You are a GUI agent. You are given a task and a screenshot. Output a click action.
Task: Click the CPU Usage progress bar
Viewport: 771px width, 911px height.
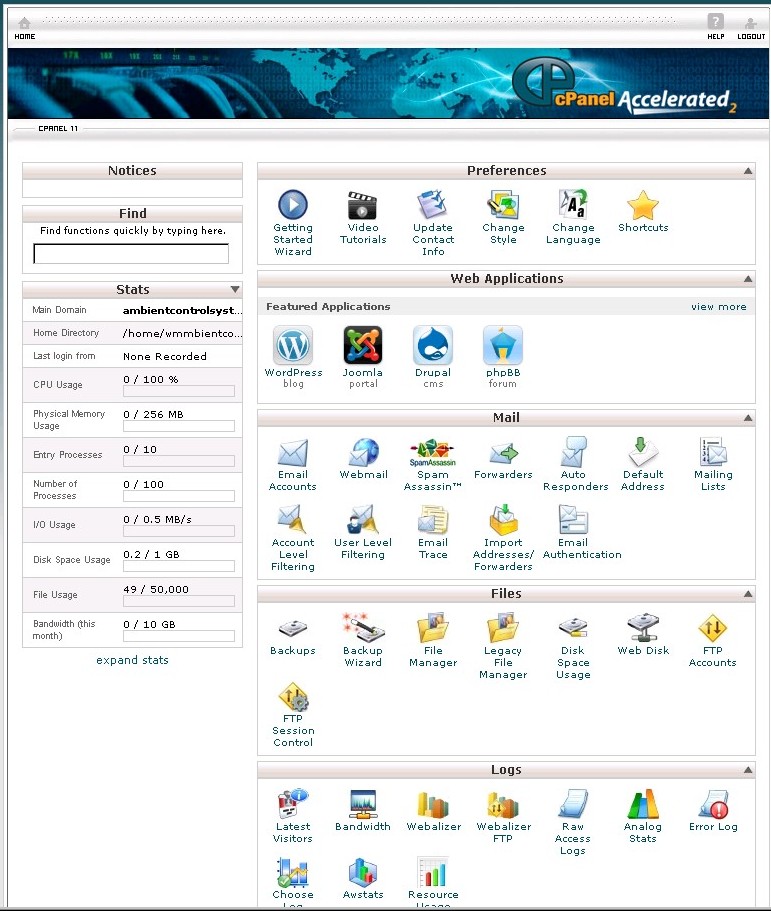(179, 391)
